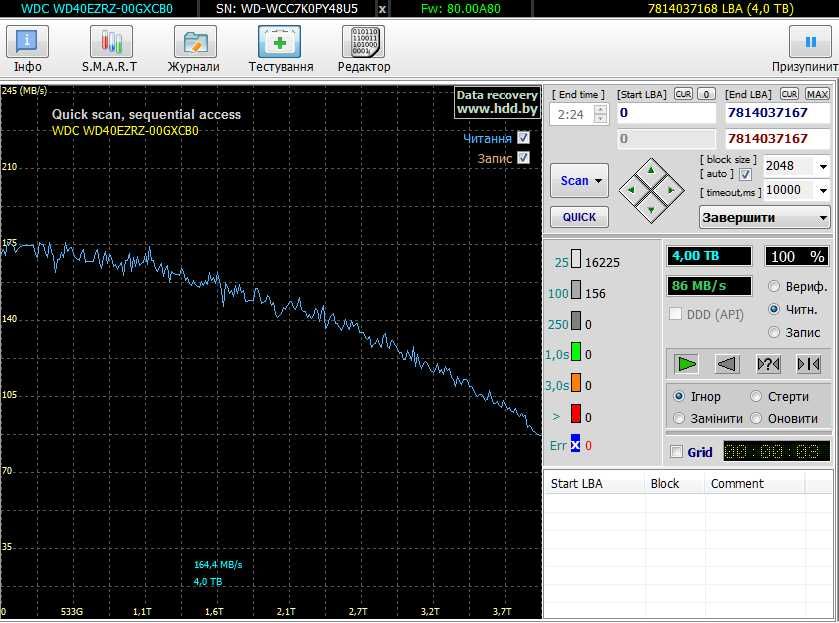
Task: Open the Редактор sector editor
Action: pyautogui.click(x=363, y=42)
